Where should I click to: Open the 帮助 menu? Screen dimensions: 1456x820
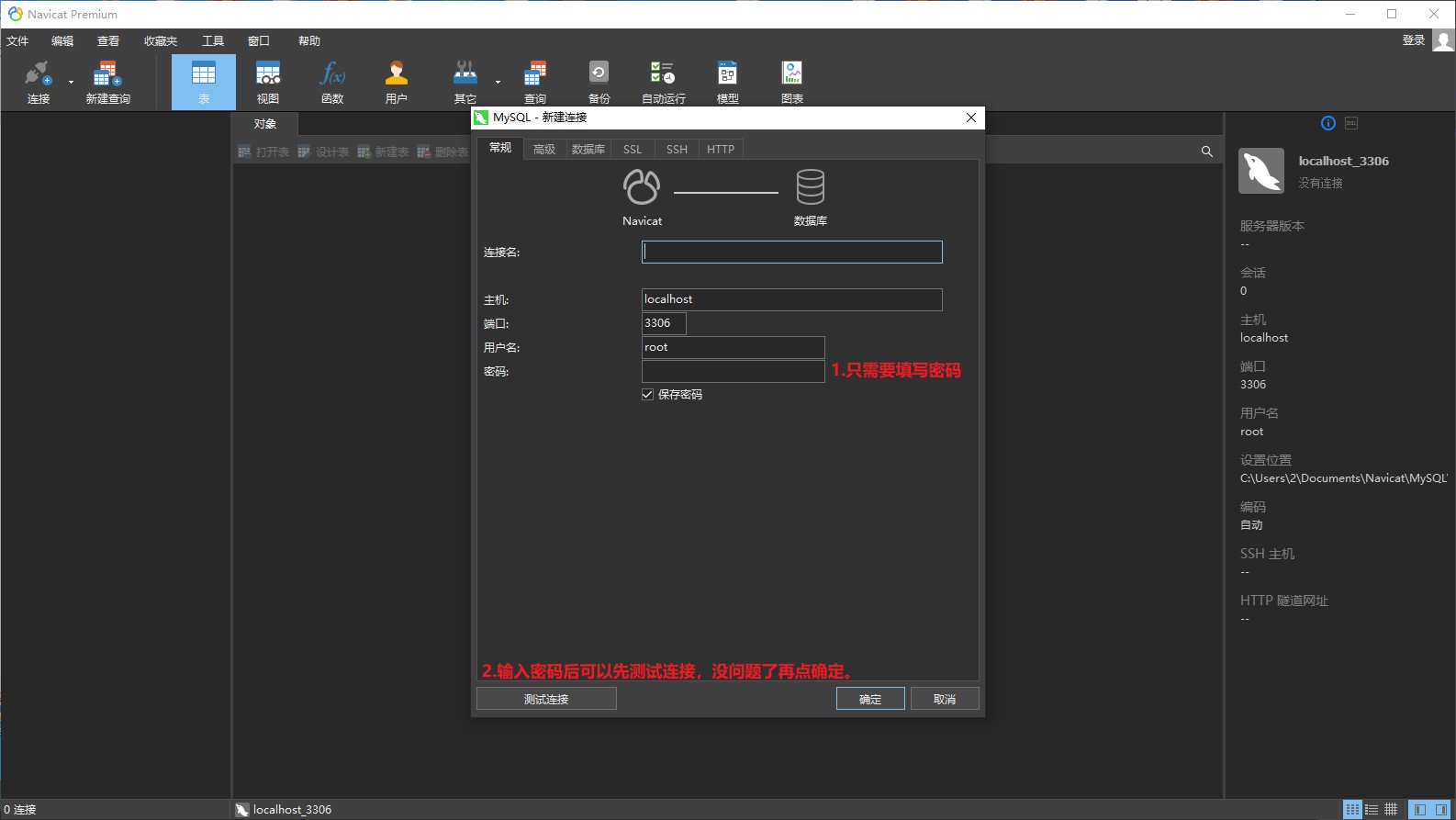[309, 41]
